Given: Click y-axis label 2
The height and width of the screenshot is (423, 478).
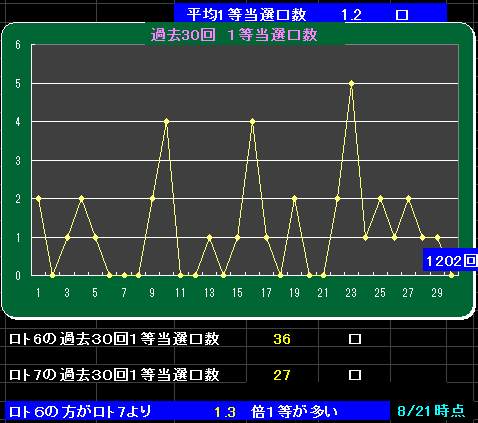Looking at the screenshot, I should [18, 199].
